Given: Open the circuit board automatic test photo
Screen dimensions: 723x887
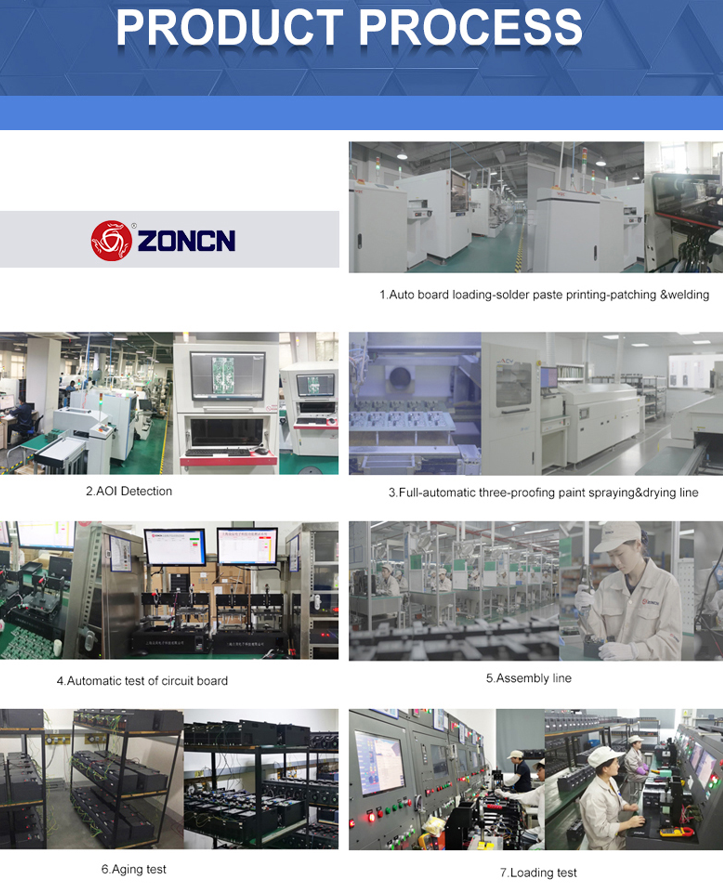Looking at the screenshot, I should (x=169, y=590).
